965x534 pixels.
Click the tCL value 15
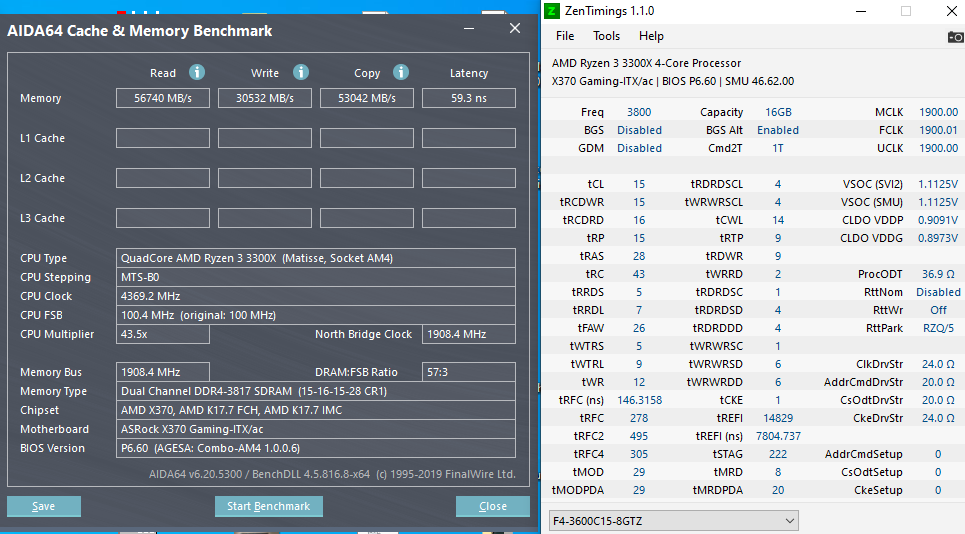[639, 184]
